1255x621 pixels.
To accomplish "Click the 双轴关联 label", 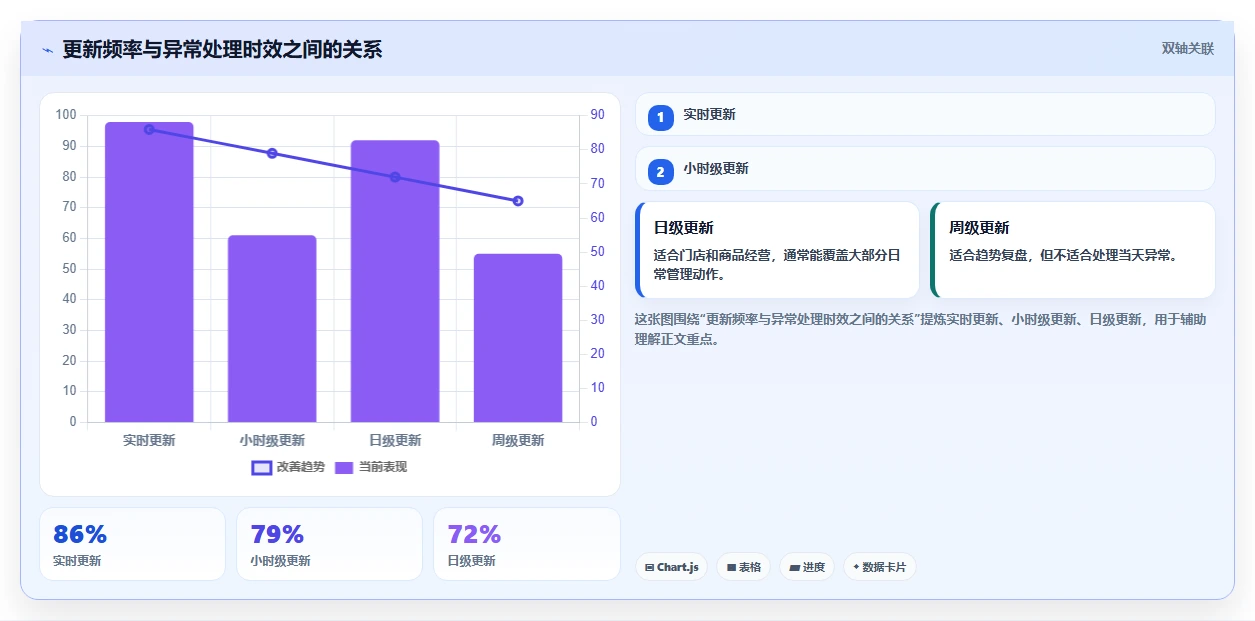I will pos(1188,49).
